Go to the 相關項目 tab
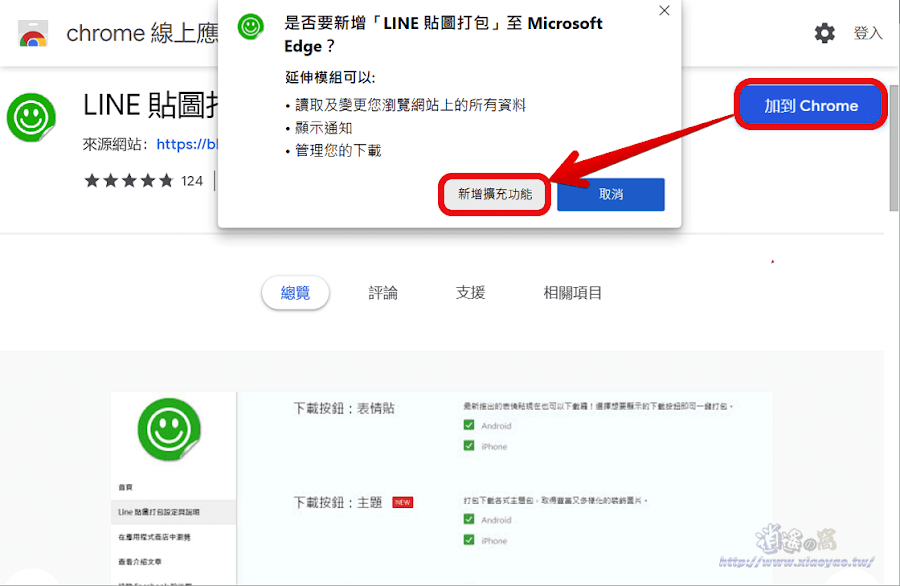 tap(572, 293)
